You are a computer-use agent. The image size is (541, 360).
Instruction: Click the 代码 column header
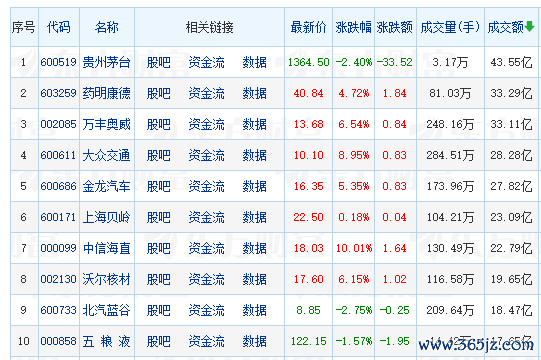point(59,27)
